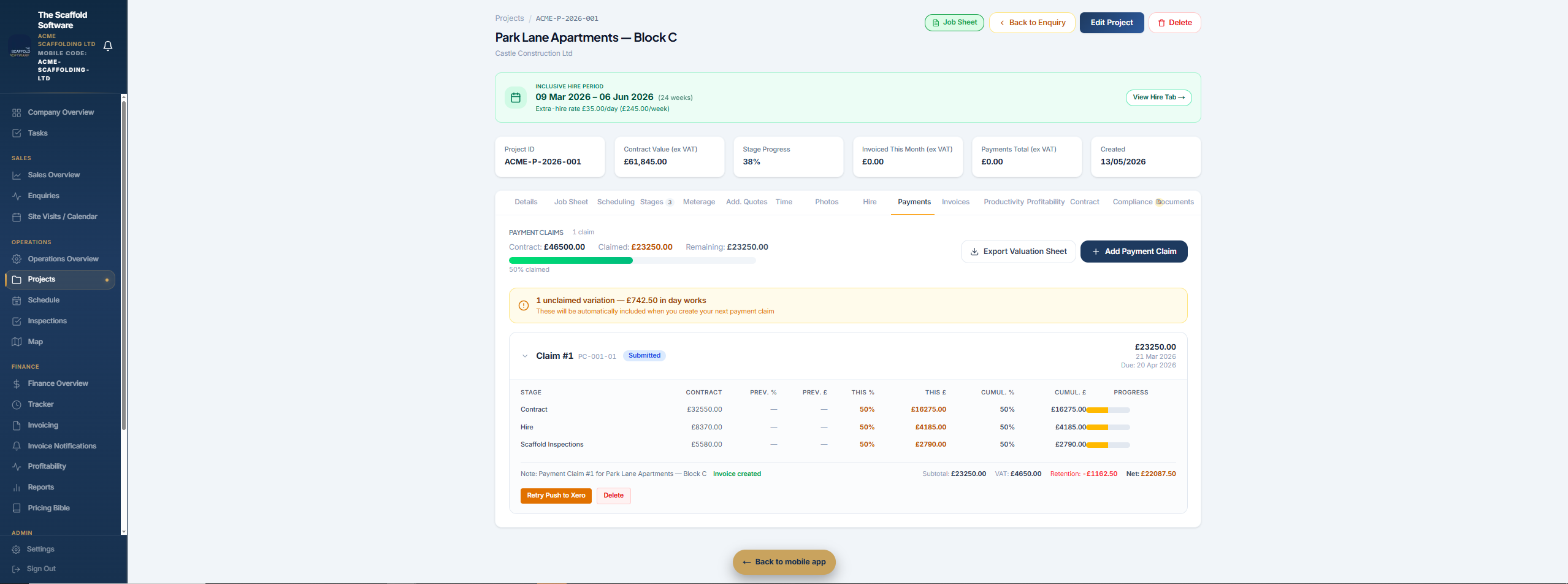Click the Projects breadcrumb link
Viewport: 1568px width, 584px height.
coord(509,18)
